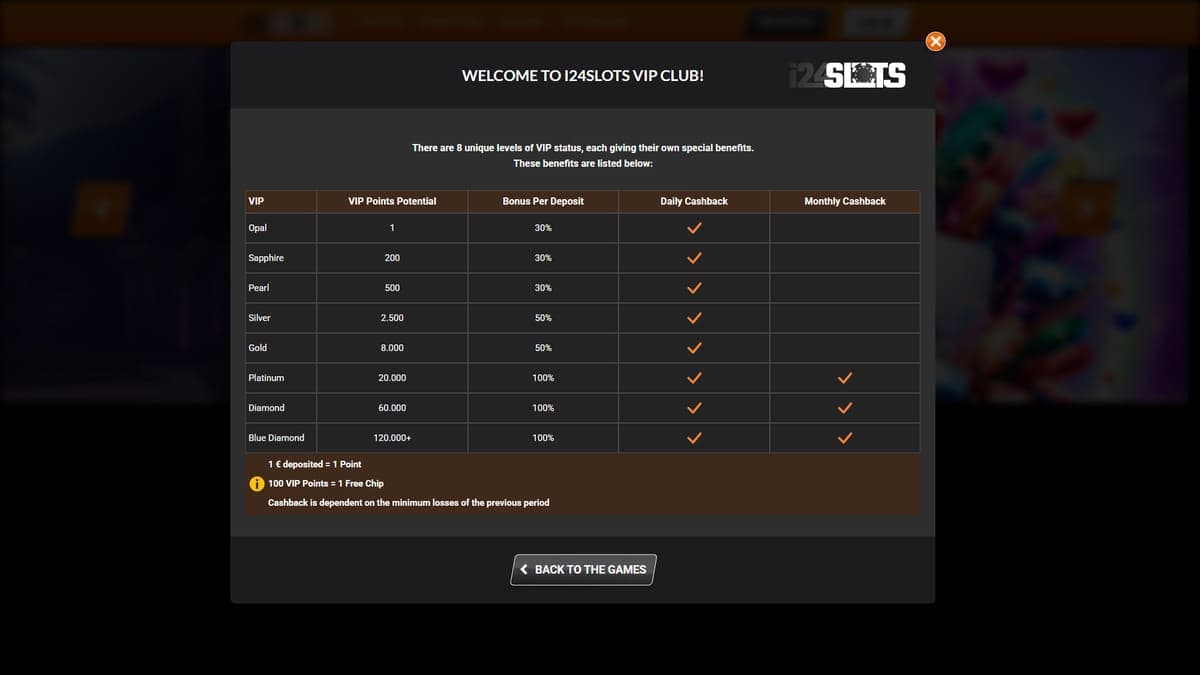Click the Pearl daily cashback checkmark
Image resolution: width=1200 pixels, height=675 pixels.
[694, 288]
